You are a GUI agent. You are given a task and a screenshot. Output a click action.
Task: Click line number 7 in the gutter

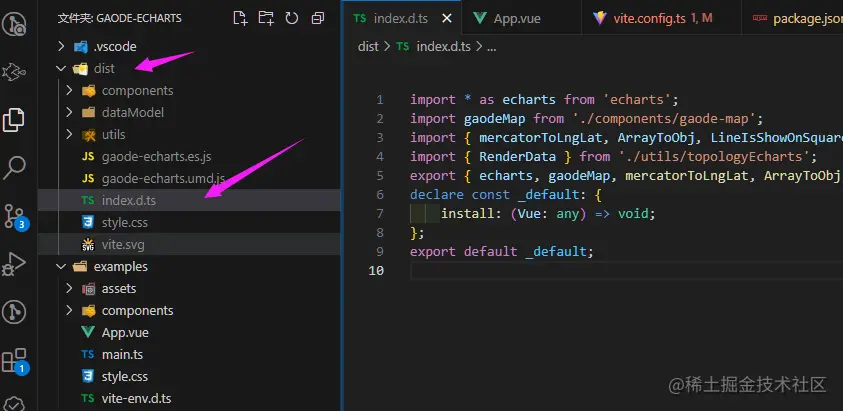point(380,214)
